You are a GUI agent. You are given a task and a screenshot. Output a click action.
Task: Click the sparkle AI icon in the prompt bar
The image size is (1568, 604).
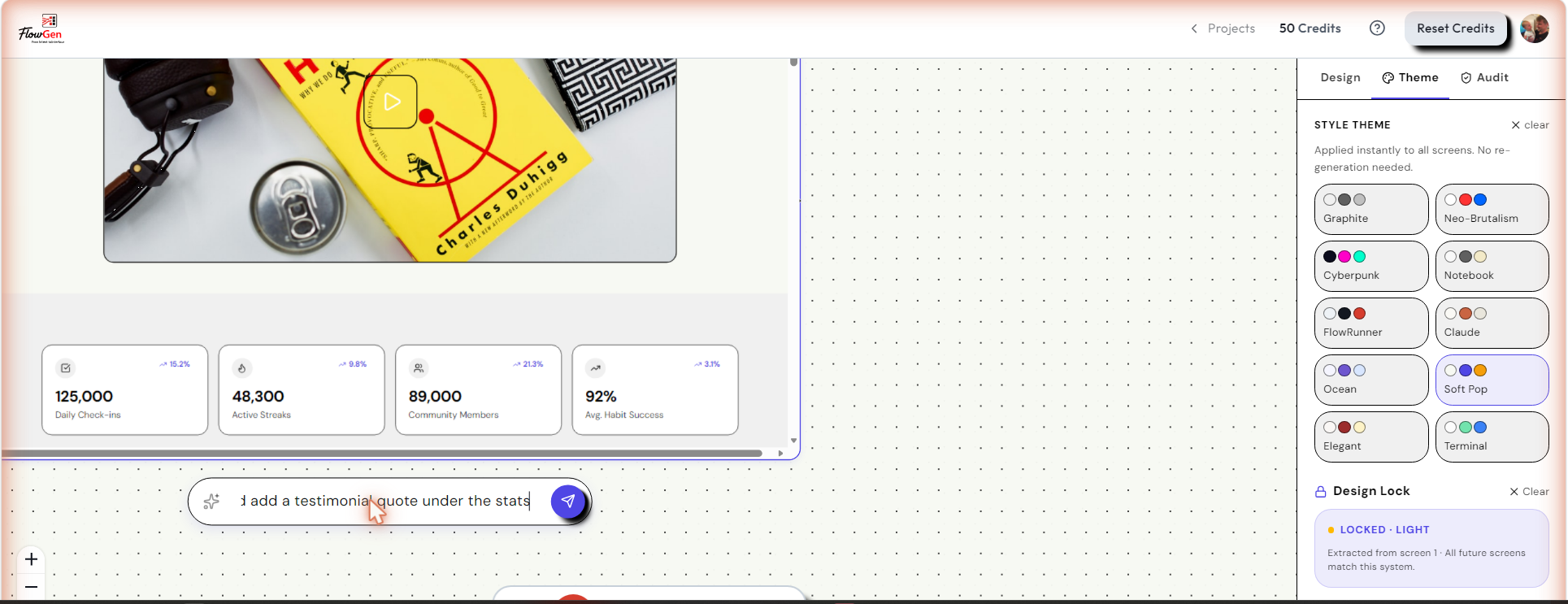[211, 502]
